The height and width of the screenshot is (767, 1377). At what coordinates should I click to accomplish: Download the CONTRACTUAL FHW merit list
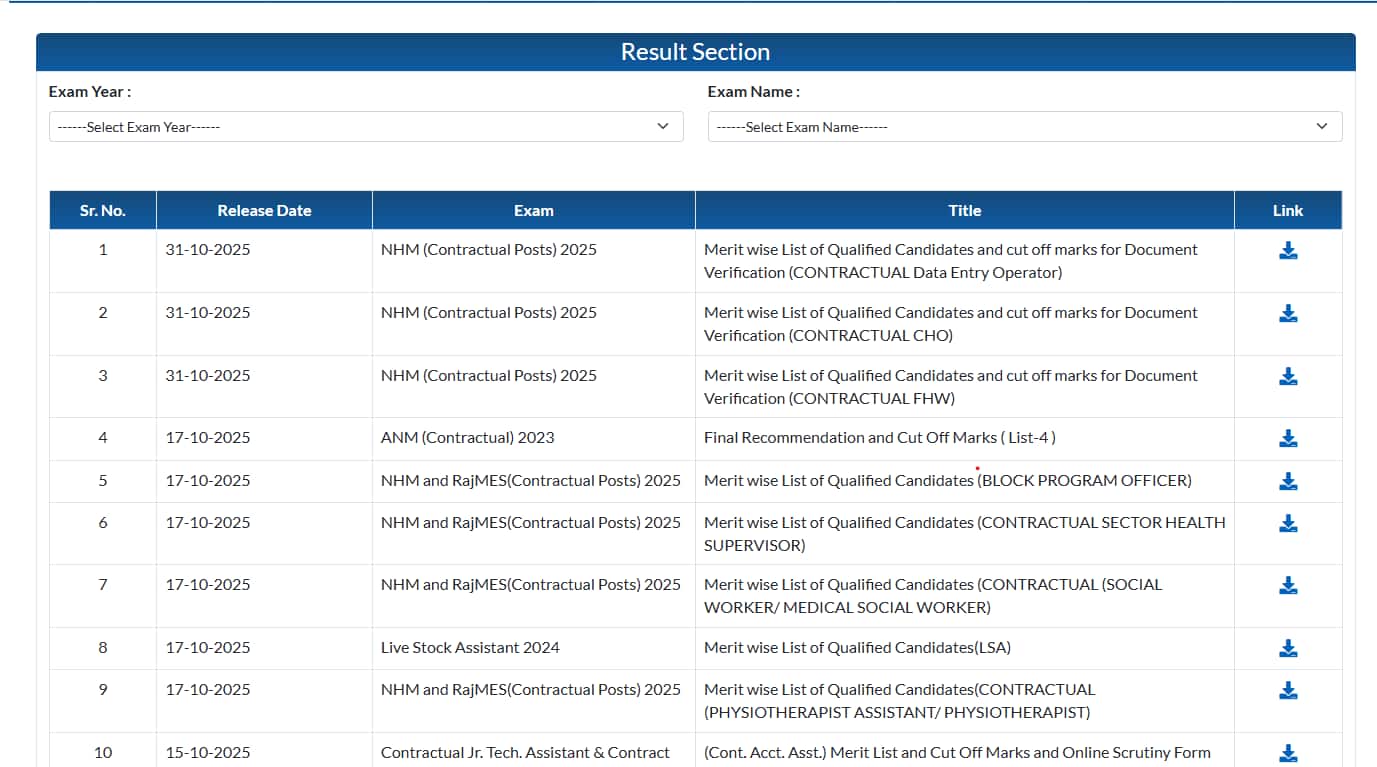(1288, 376)
